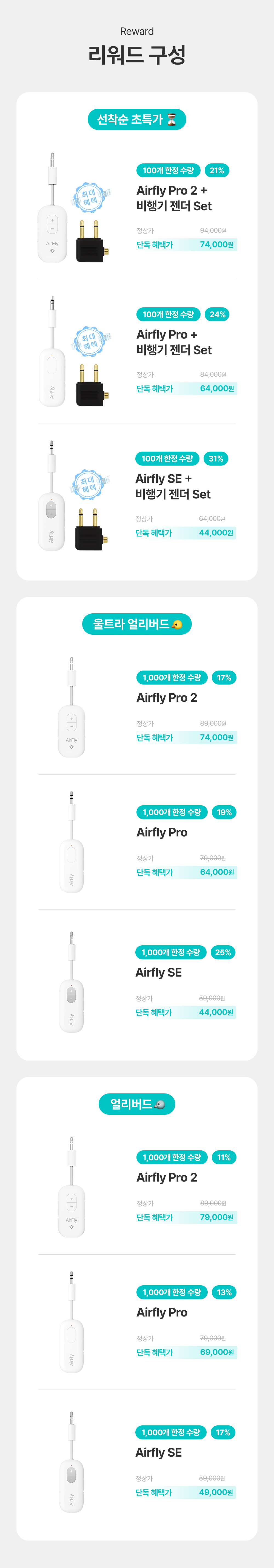Click the 13% discount badge for Airfly Pro
Viewport: 274px width, 1568px height.
[x=224, y=1292]
